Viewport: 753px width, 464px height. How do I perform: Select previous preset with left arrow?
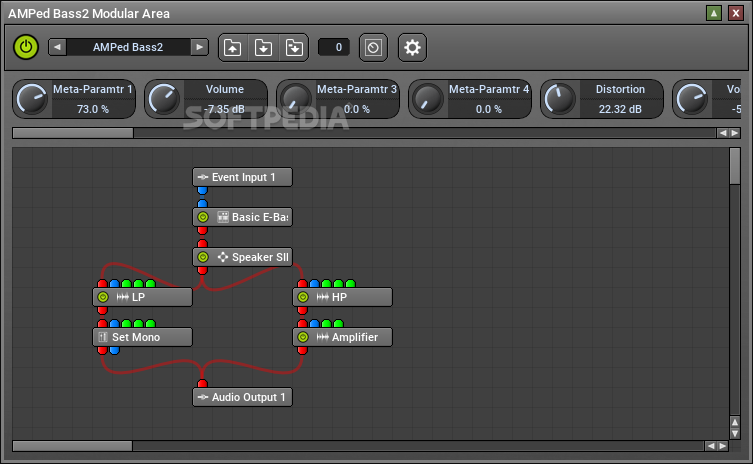(58, 47)
